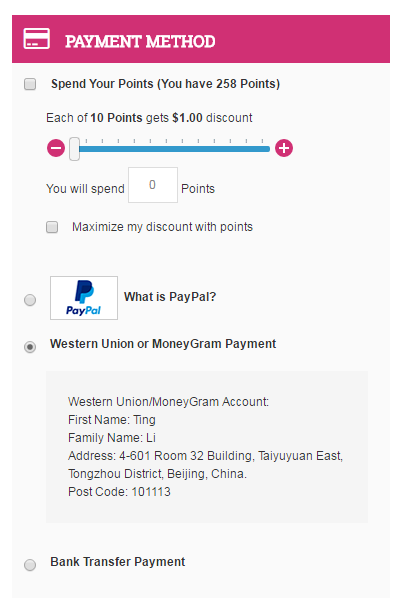Click the middle of the points slider track
Viewport: 397px width, 605px height.
pyautogui.click(x=173, y=149)
